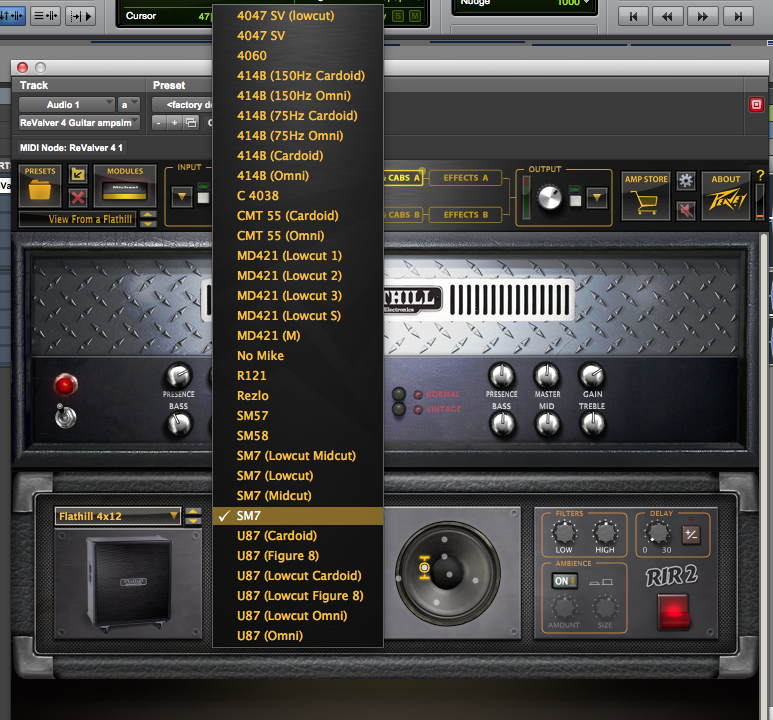The image size is (773, 720).
Task: Click the right channel GAIN knob
Action: [591, 376]
